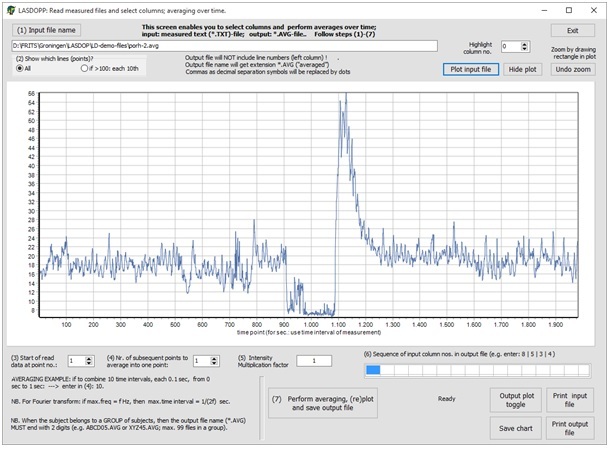This screenshot has height=451, width=613.
Task: Click the x-axis label '1.000'
Action: (311, 324)
